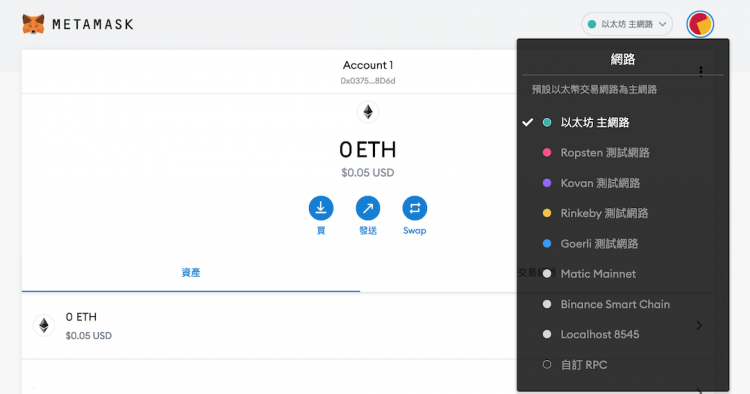Click the Swap icon button
This screenshot has height=394, width=750.
click(415, 208)
